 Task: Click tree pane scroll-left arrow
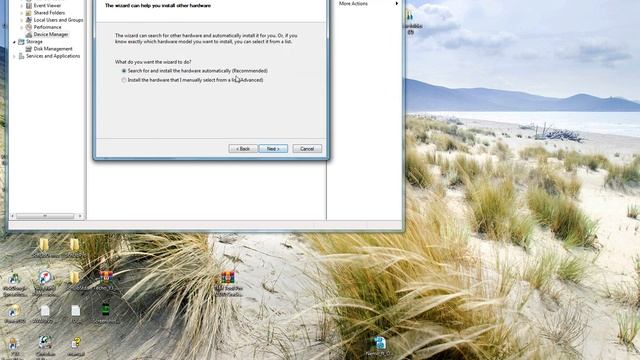click(x=13, y=216)
